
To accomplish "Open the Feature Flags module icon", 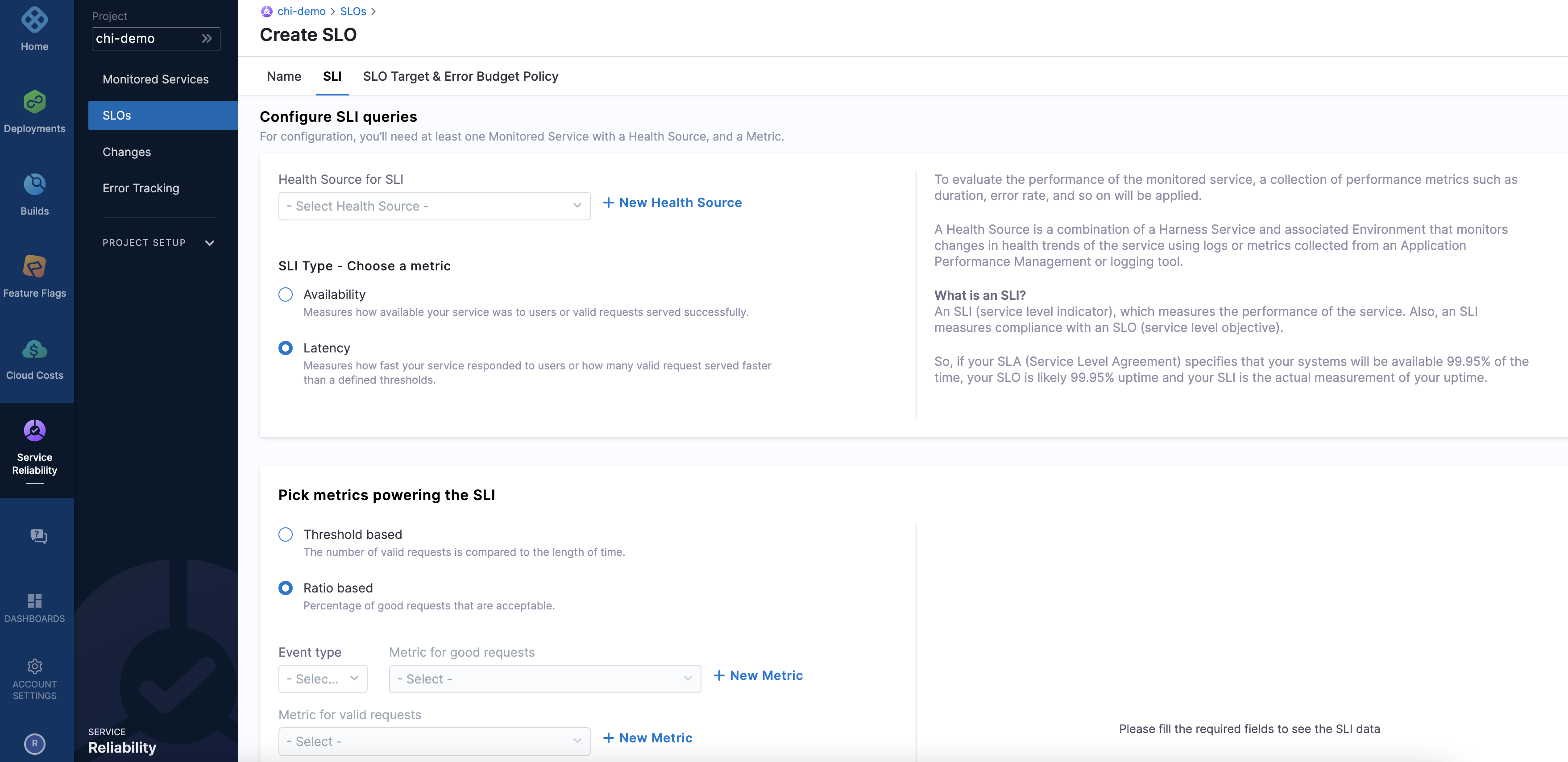I will pyautogui.click(x=35, y=266).
